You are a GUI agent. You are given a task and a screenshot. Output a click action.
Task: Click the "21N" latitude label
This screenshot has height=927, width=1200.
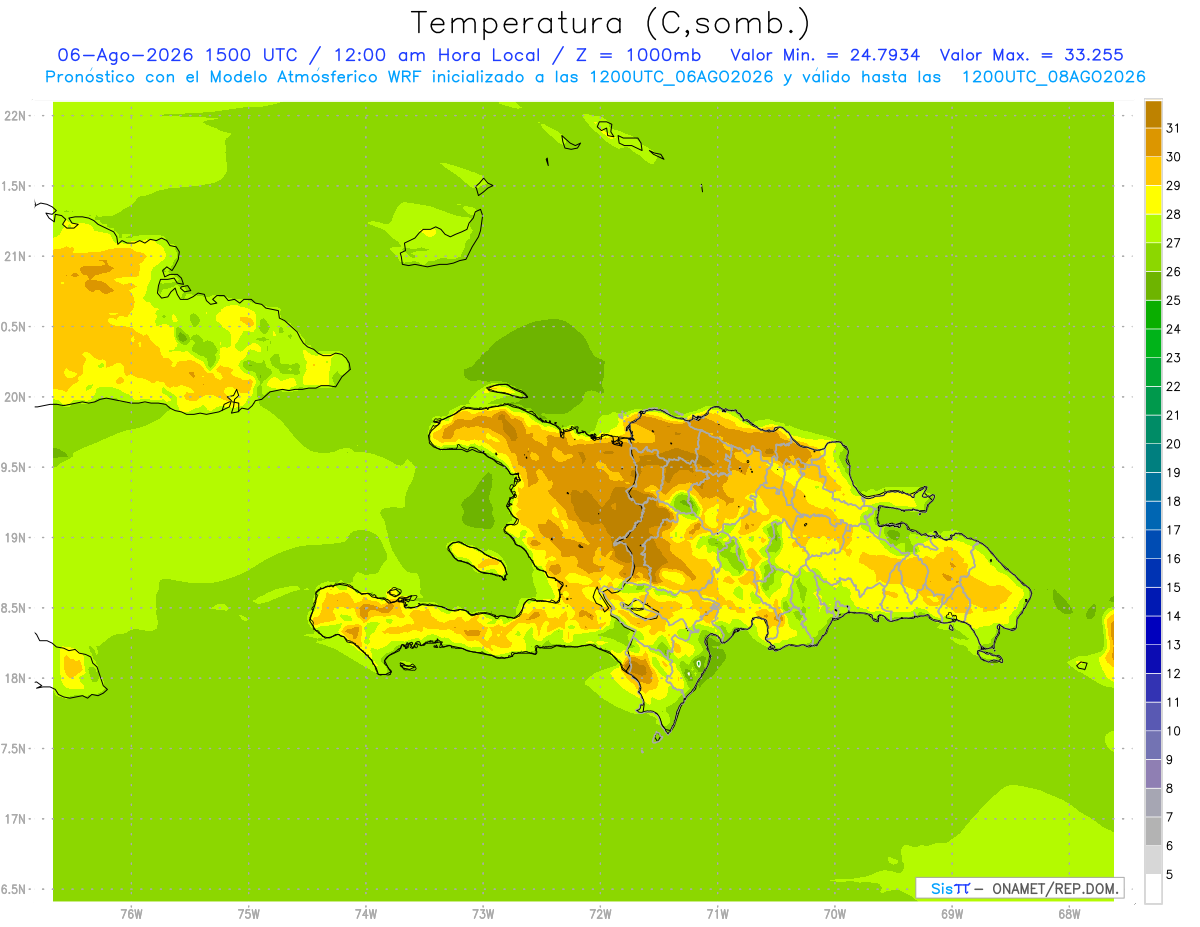15,256
